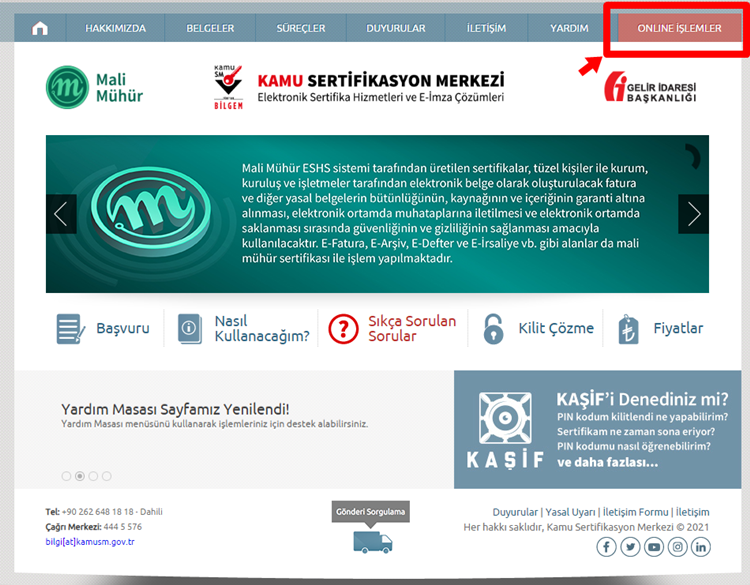The image size is (750, 585).
Task: Click the Nasıl Kullanacağım info book icon
Action: [189, 329]
